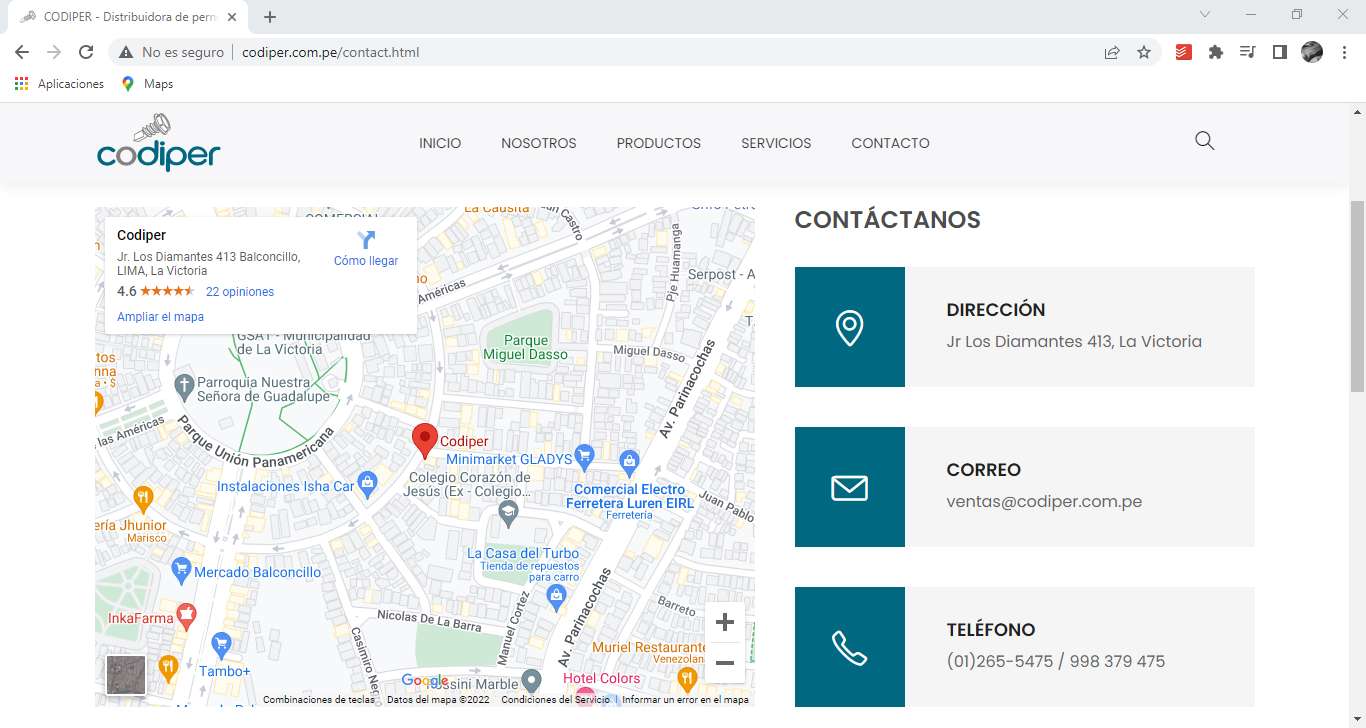Click La Casa del Turbo marker

(557, 596)
